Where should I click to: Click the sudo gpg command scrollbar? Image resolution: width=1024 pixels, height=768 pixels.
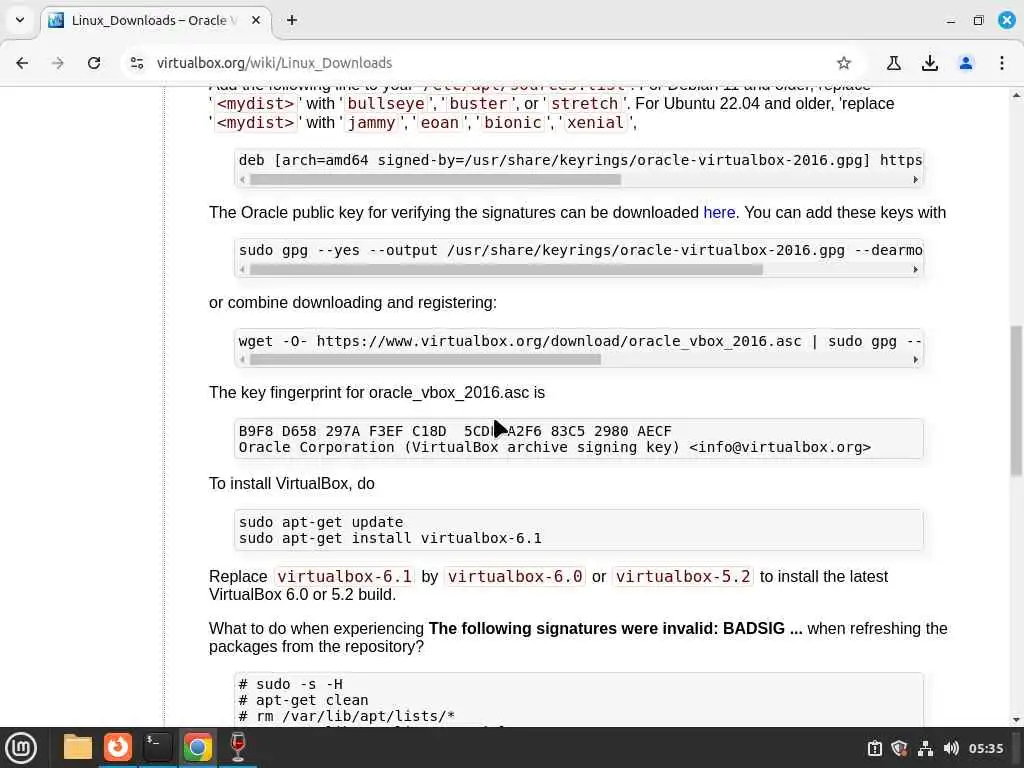[x=506, y=270]
